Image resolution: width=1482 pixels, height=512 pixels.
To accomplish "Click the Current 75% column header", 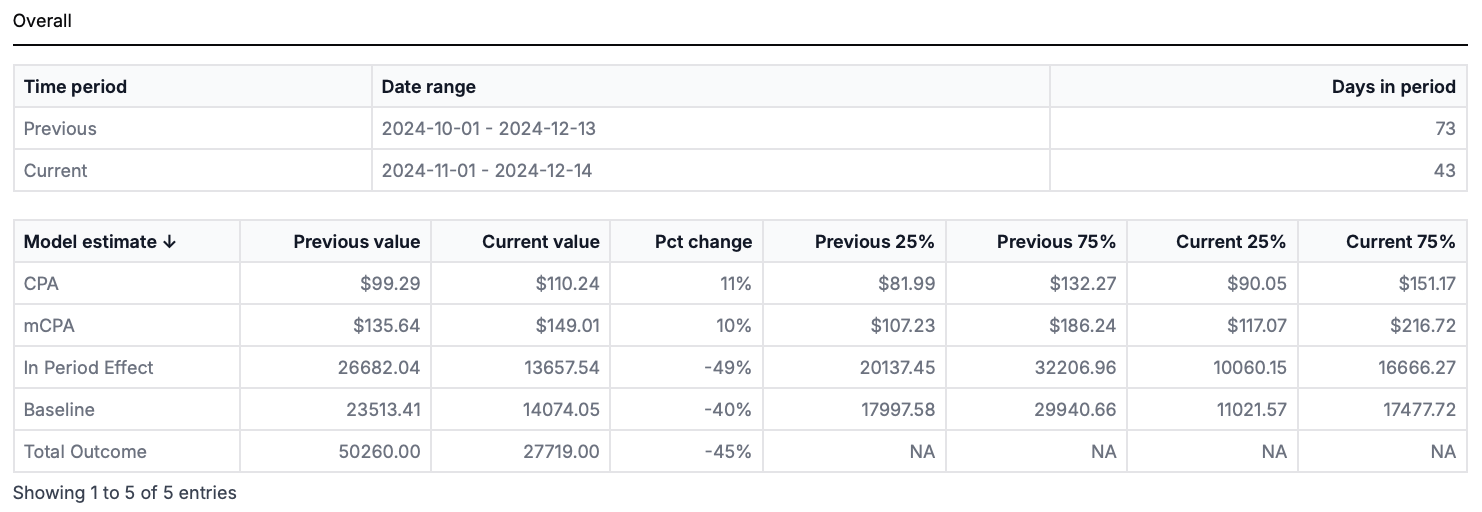I will [1400, 242].
